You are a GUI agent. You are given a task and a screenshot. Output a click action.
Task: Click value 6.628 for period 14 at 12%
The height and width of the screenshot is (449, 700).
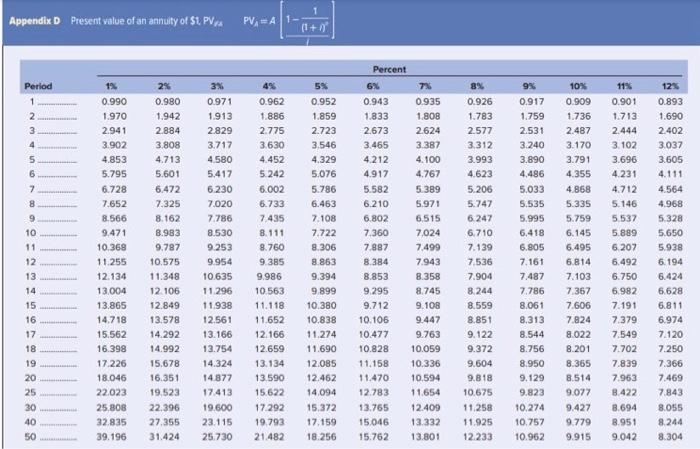click(671, 291)
